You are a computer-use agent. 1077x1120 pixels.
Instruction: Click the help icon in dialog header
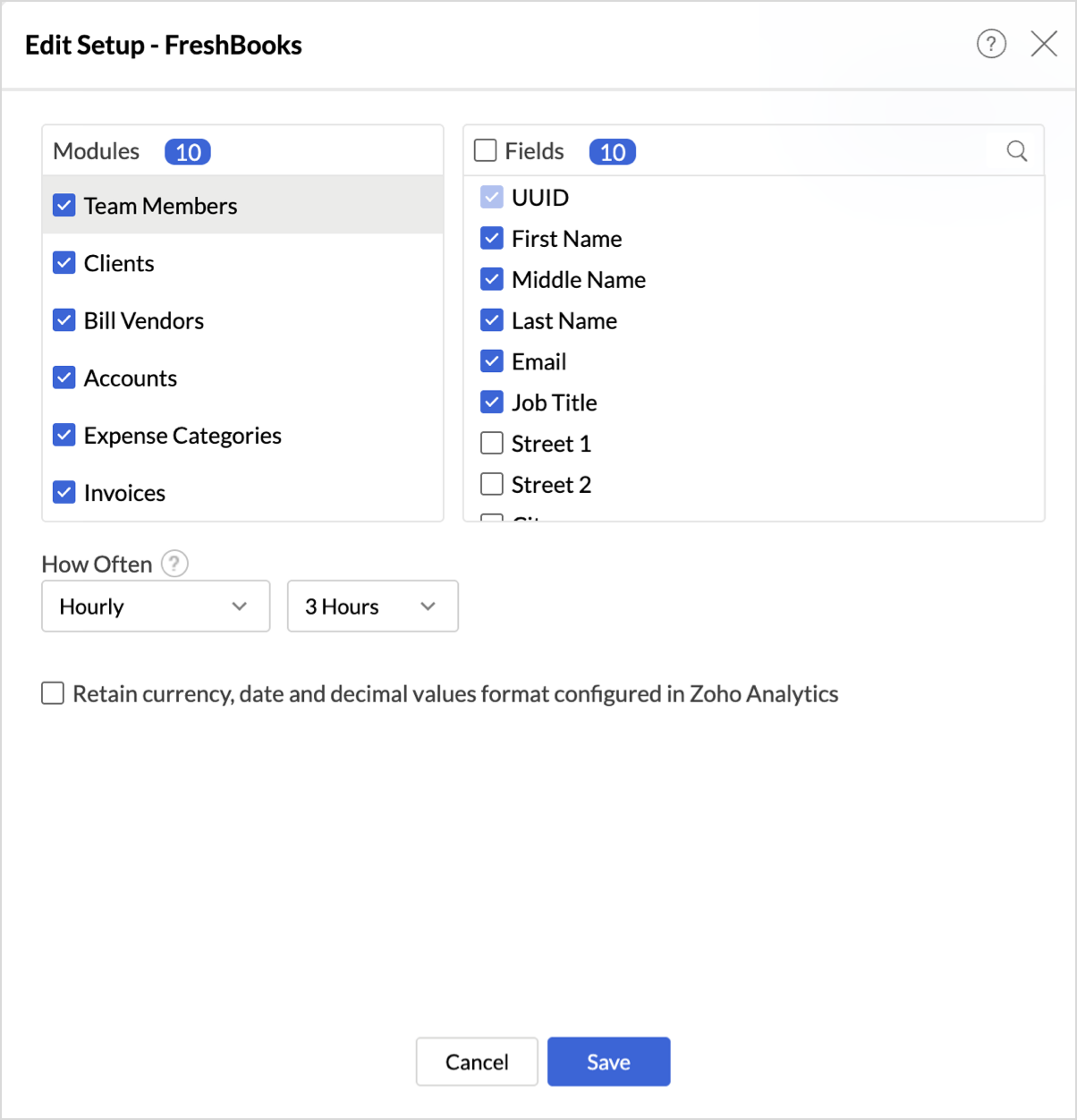[991, 44]
